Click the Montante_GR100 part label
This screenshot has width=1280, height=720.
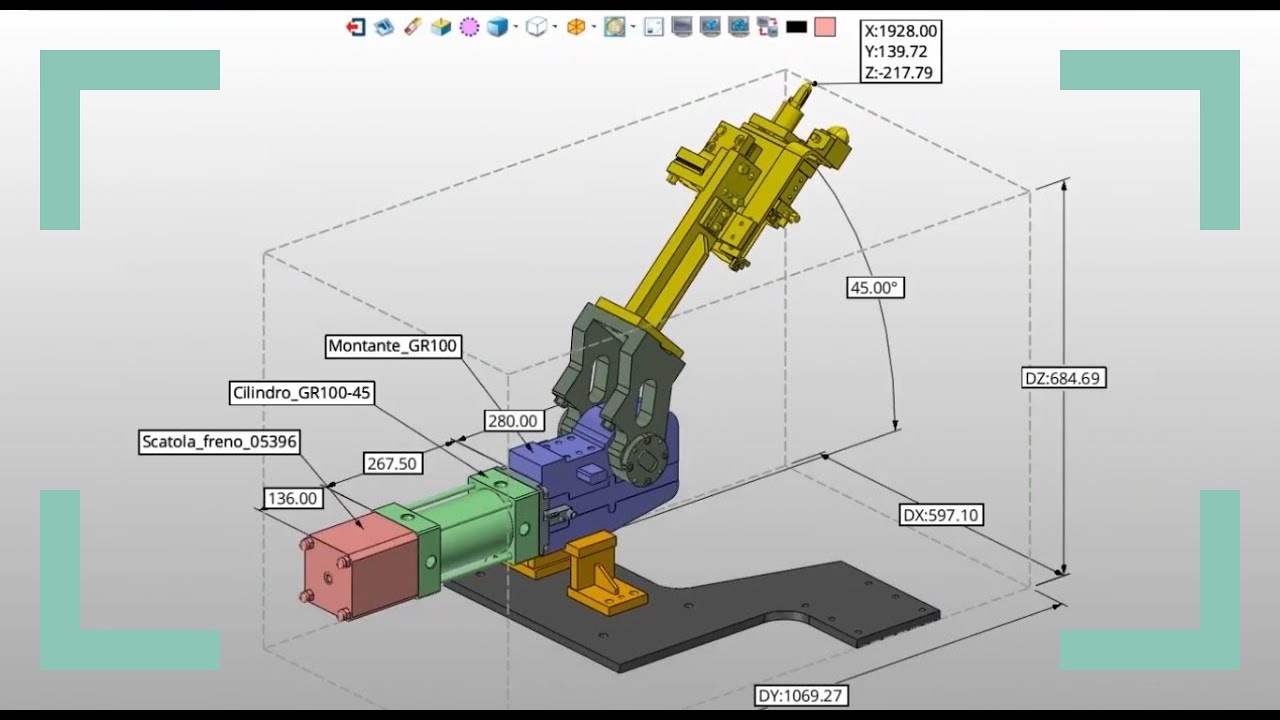392,346
